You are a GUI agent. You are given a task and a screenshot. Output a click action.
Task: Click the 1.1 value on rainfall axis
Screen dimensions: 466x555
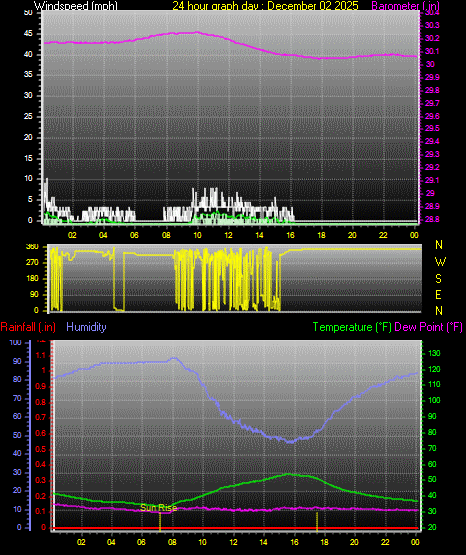(41, 355)
